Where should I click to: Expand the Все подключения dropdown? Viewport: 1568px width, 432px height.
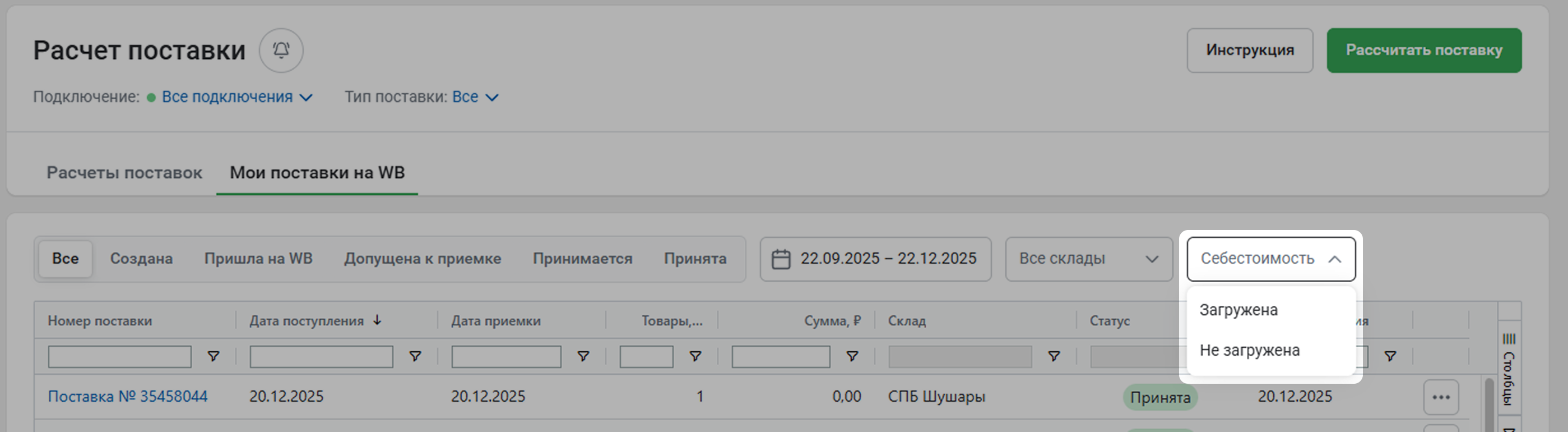click(x=237, y=98)
